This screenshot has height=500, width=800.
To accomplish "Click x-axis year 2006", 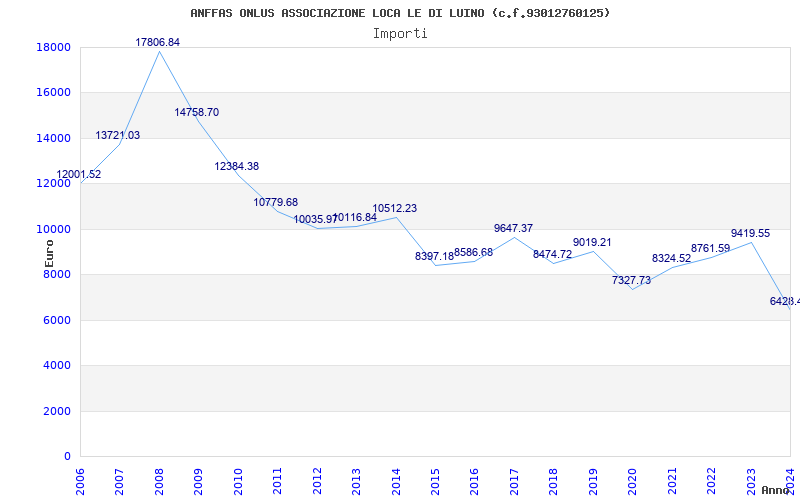I will (80, 482).
